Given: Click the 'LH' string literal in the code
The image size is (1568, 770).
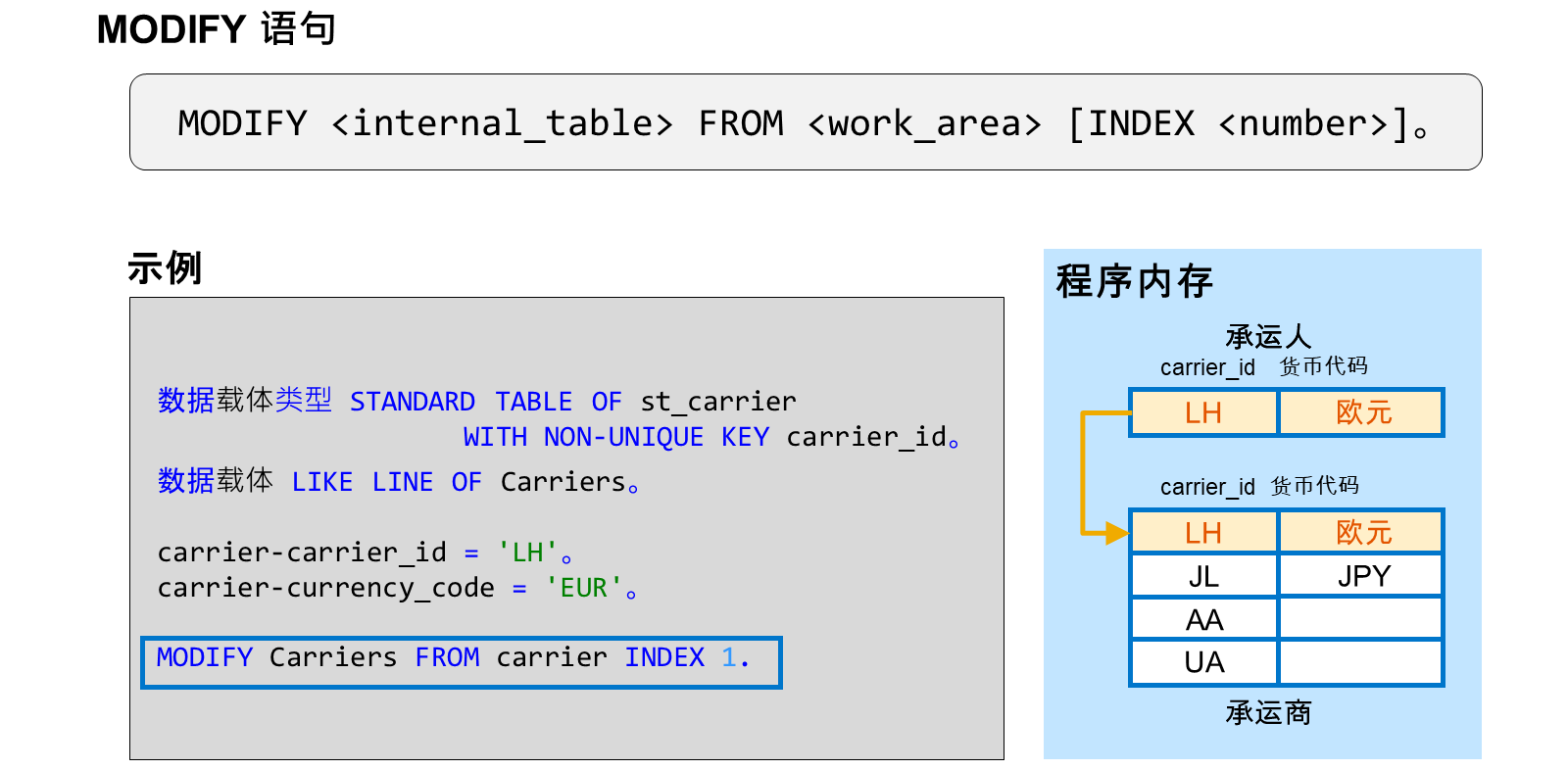Looking at the screenshot, I should pyautogui.click(x=528, y=553).
